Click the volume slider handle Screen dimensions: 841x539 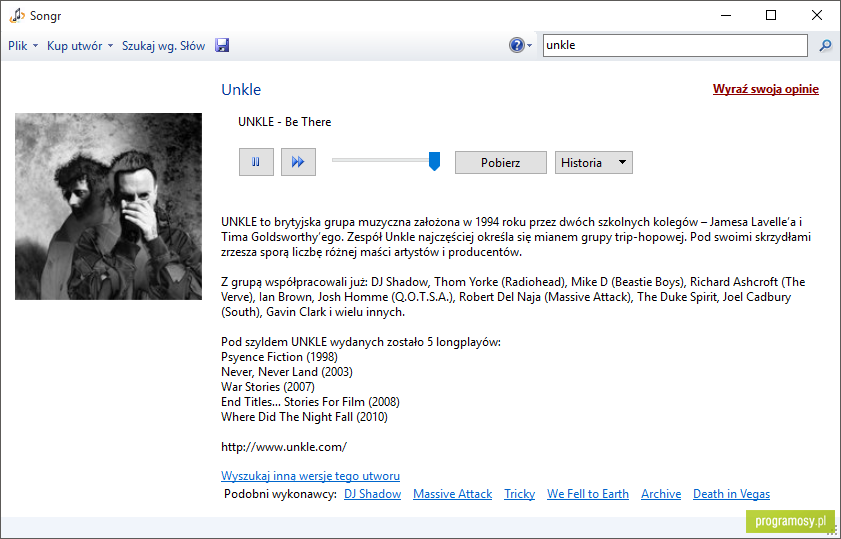(x=434, y=161)
